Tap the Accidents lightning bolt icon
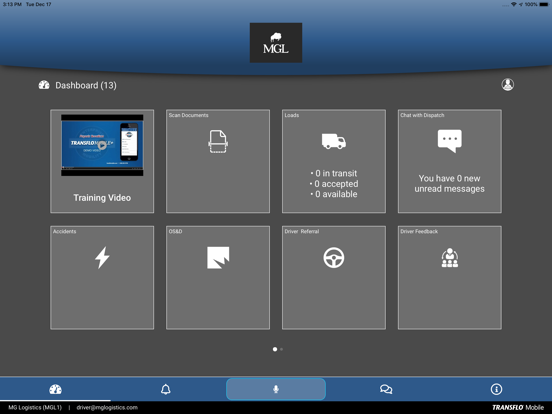Image resolution: width=552 pixels, height=414 pixels. pyautogui.click(x=102, y=258)
